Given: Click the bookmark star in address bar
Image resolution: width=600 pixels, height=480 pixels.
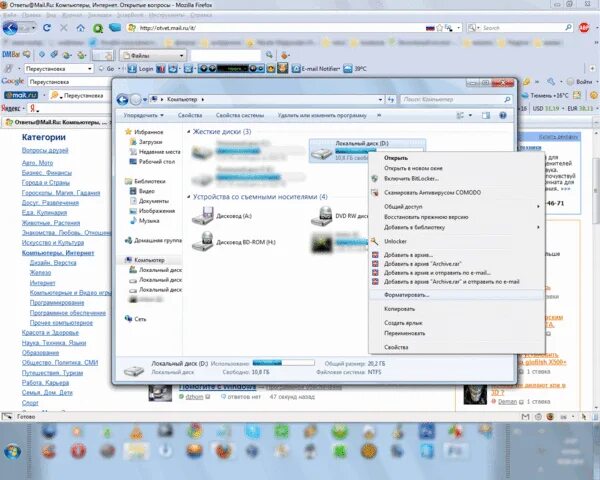Looking at the screenshot, I should (440, 28).
